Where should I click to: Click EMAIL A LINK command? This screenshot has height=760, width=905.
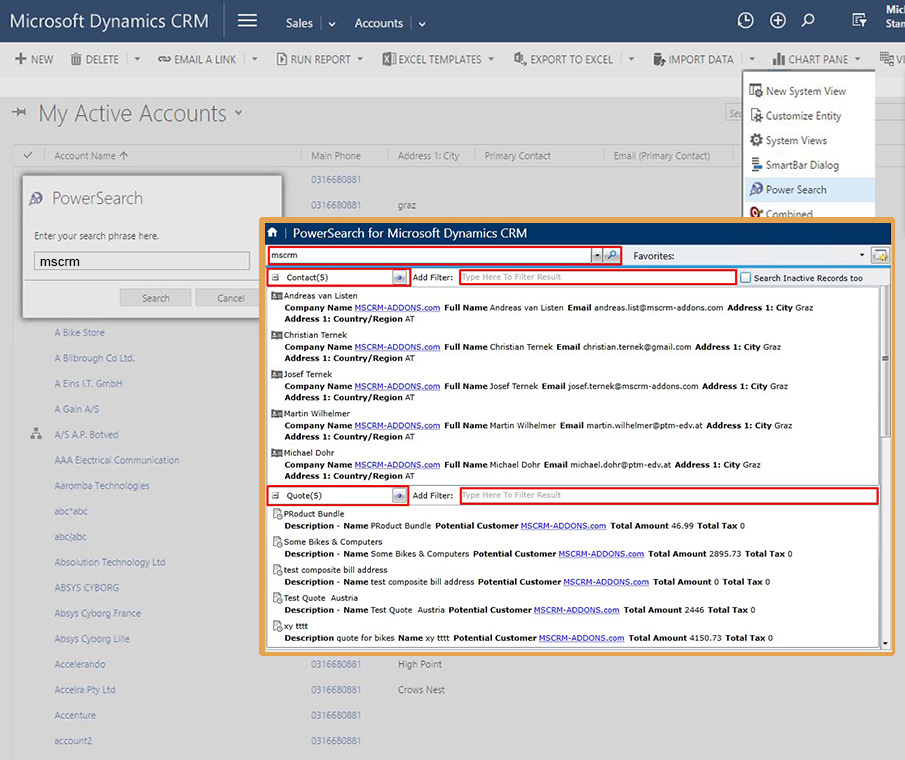coord(197,59)
